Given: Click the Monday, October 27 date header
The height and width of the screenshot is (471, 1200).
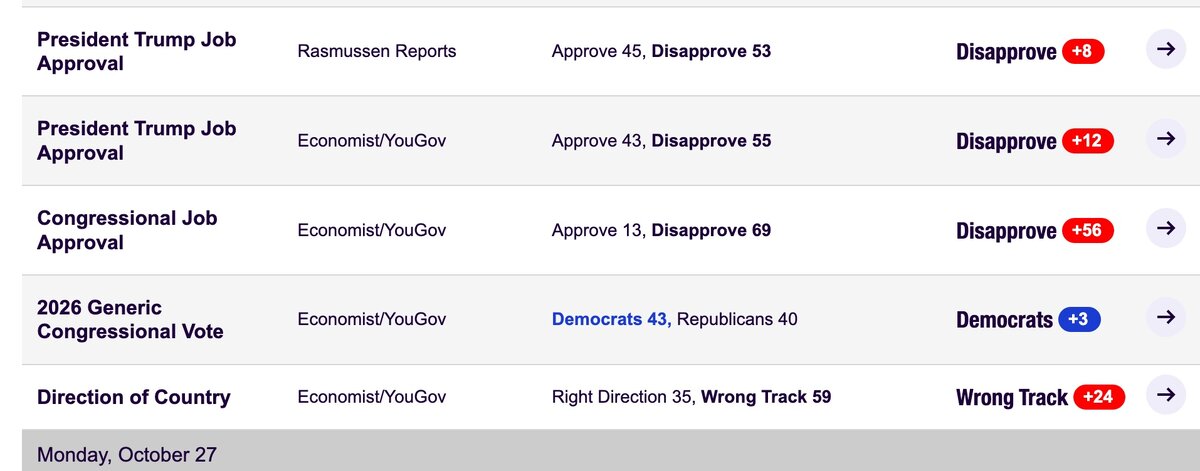Looking at the screenshot, I should pyautogui.click(x=126, y=455).
